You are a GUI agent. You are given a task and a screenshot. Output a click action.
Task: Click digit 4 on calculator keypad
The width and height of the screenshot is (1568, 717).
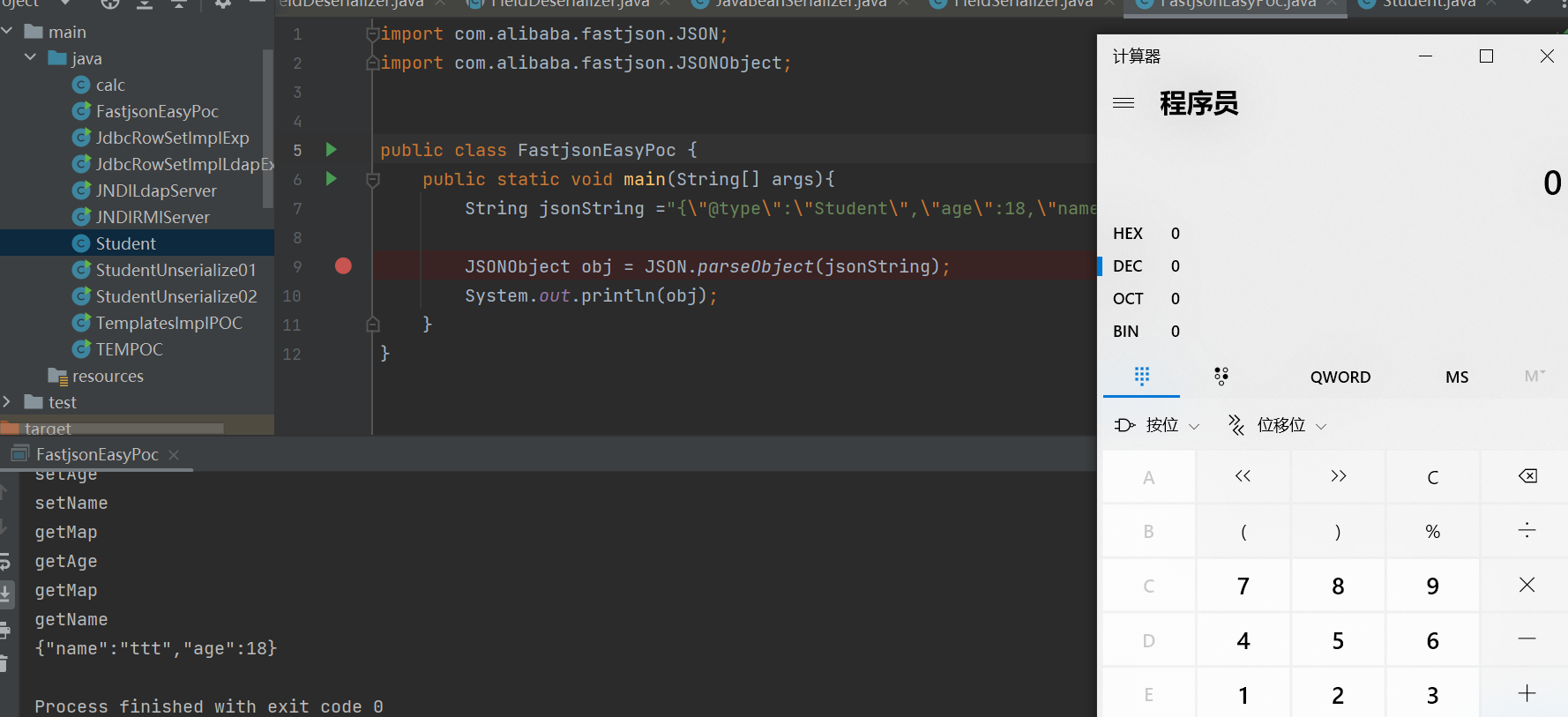(x=1243, y=640)
